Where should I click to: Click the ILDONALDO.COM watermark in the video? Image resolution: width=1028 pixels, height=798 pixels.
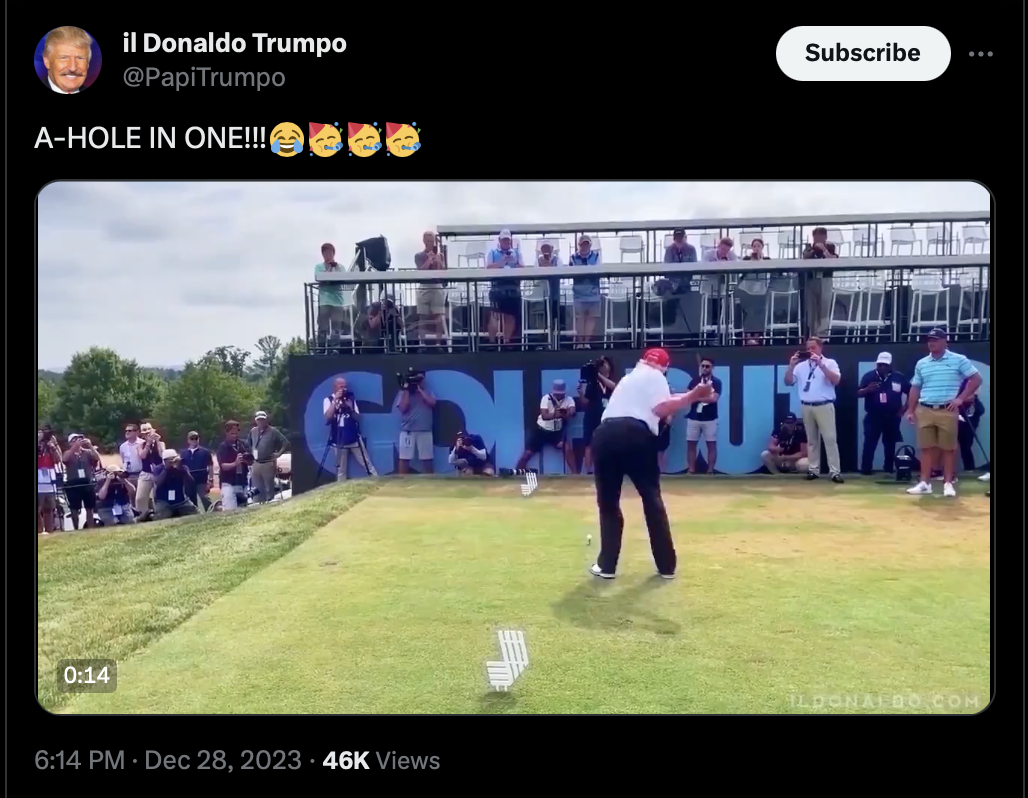[884, 701]
